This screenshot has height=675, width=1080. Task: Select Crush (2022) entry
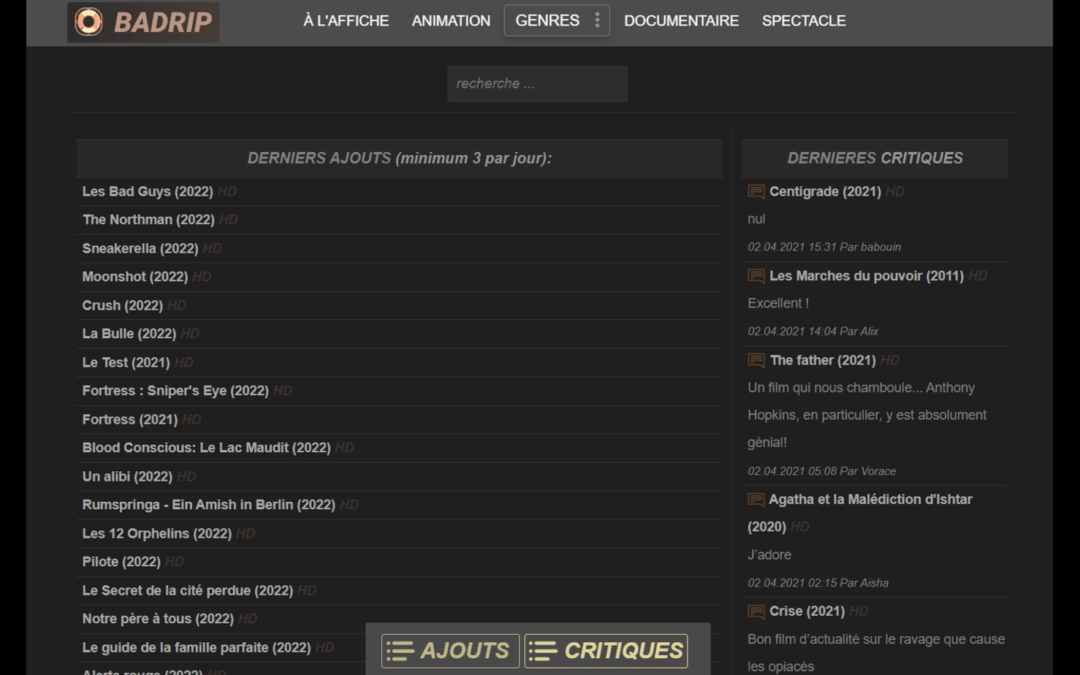pyautogui.click(x=123, y=305)
